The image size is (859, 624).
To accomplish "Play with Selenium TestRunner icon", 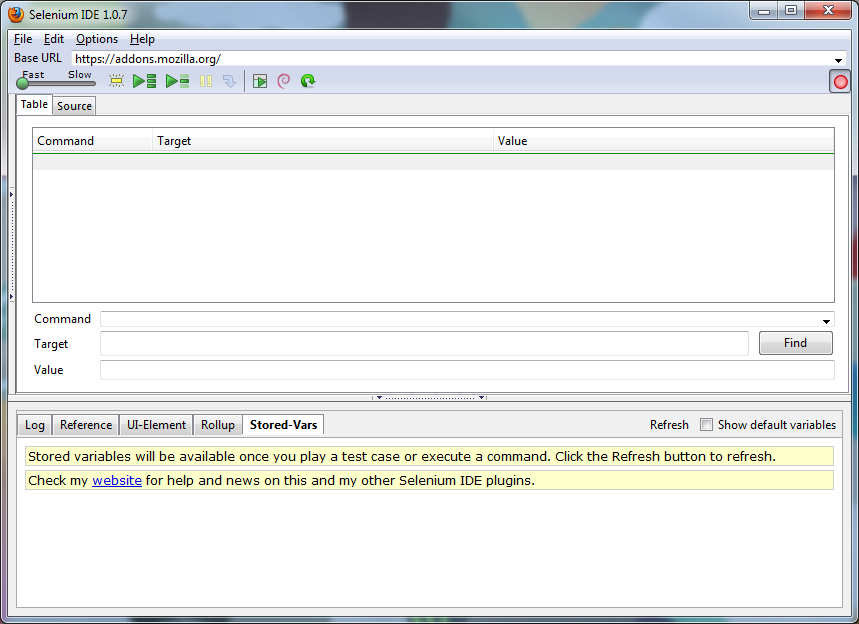I will coord(260,82).
